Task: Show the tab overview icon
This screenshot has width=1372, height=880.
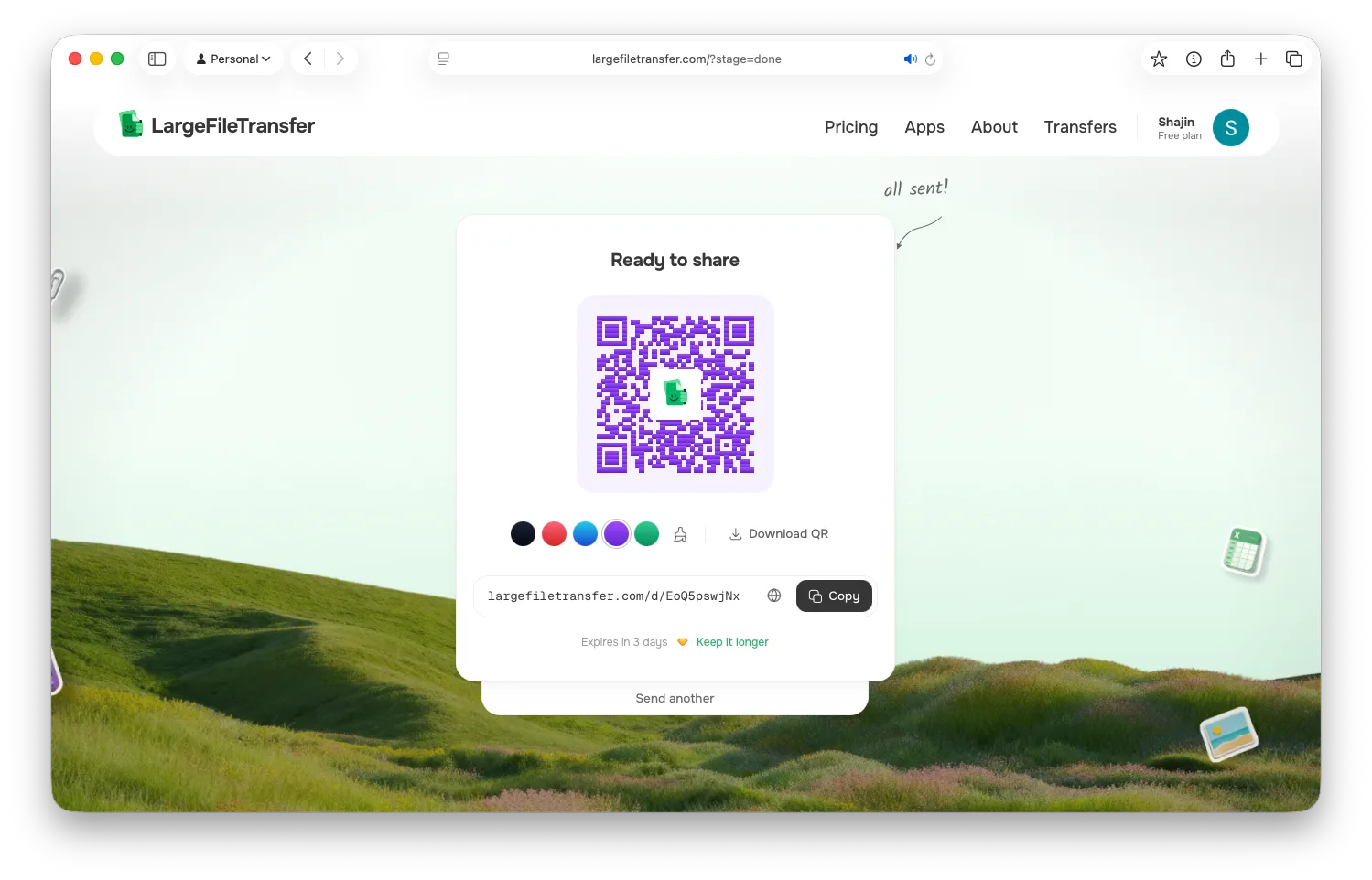Action: click(1294, 59)
